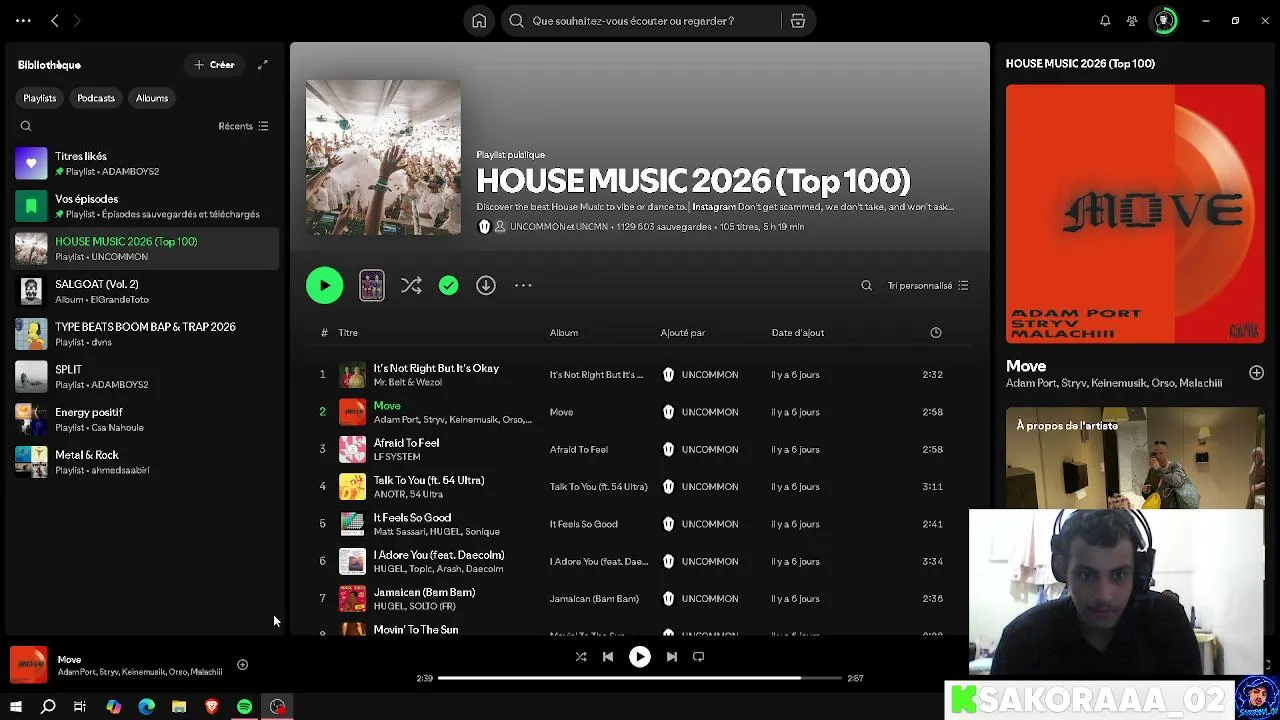The height and width of the screenshot is (720, 1280).
Task: Sort by the Ajouté par column
Action: pyautogui.click(x=683, y=333)
